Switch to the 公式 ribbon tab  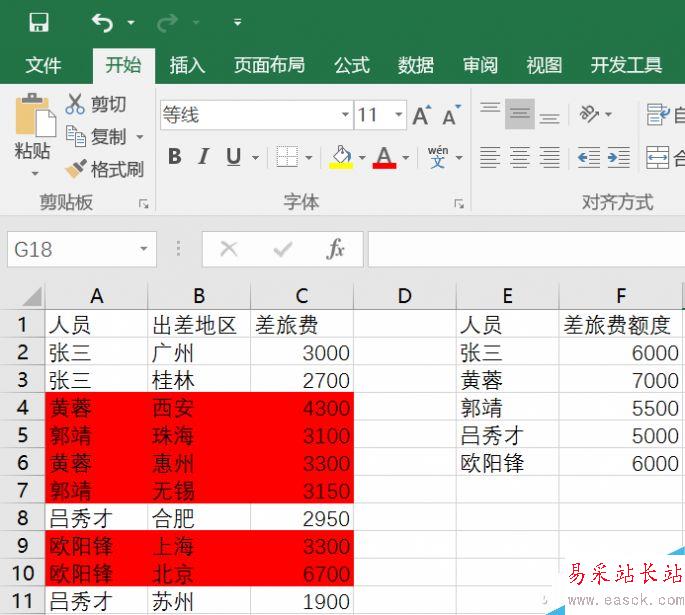352,66
